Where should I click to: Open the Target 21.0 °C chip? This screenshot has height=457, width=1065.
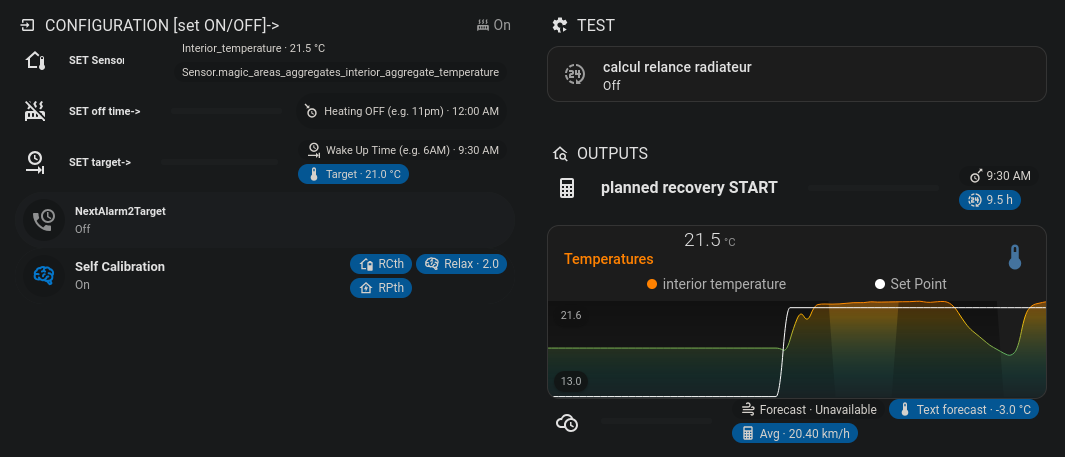(x=354, y=174)
